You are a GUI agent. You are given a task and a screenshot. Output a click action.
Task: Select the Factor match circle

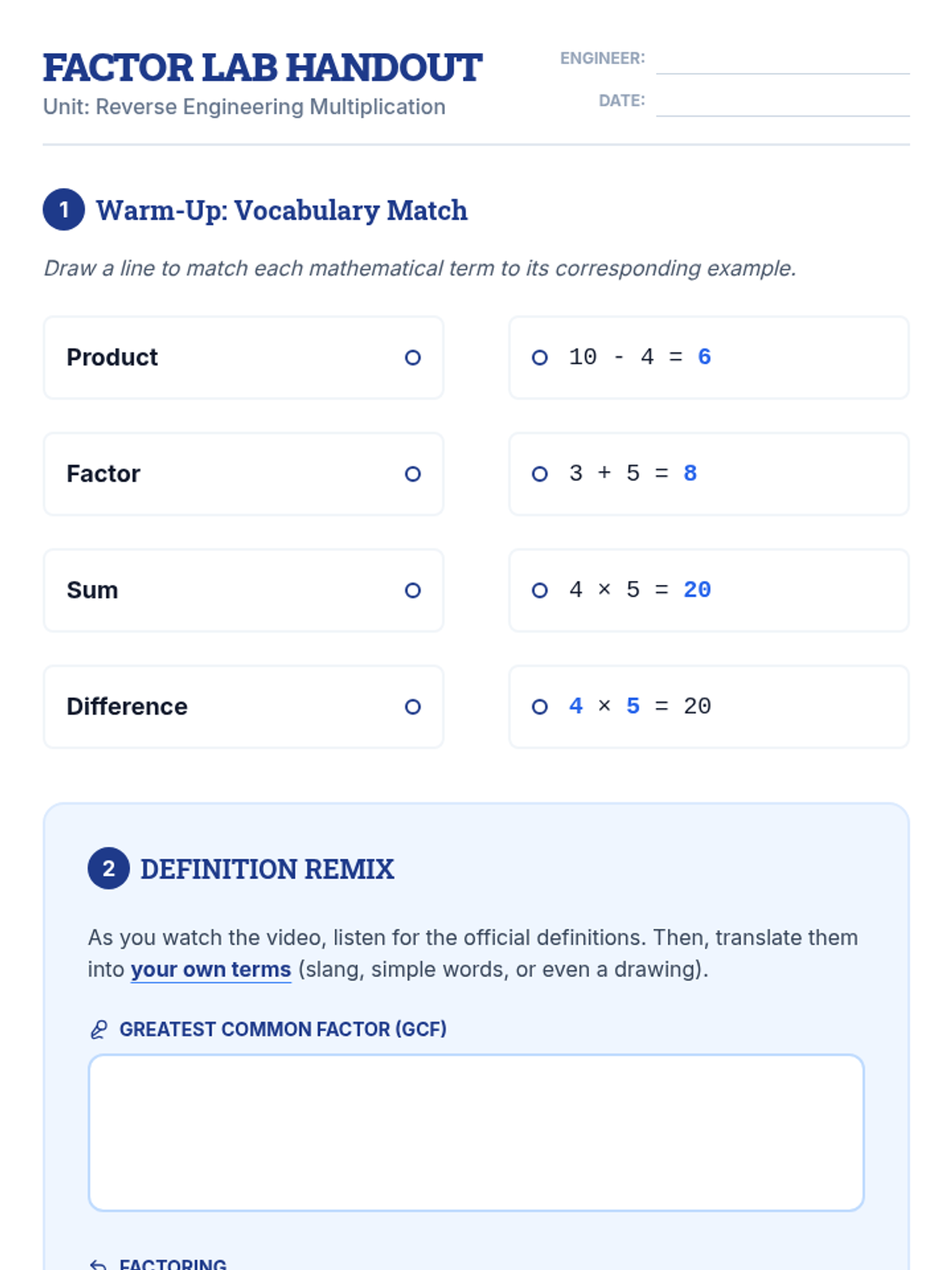coord(413,474)
